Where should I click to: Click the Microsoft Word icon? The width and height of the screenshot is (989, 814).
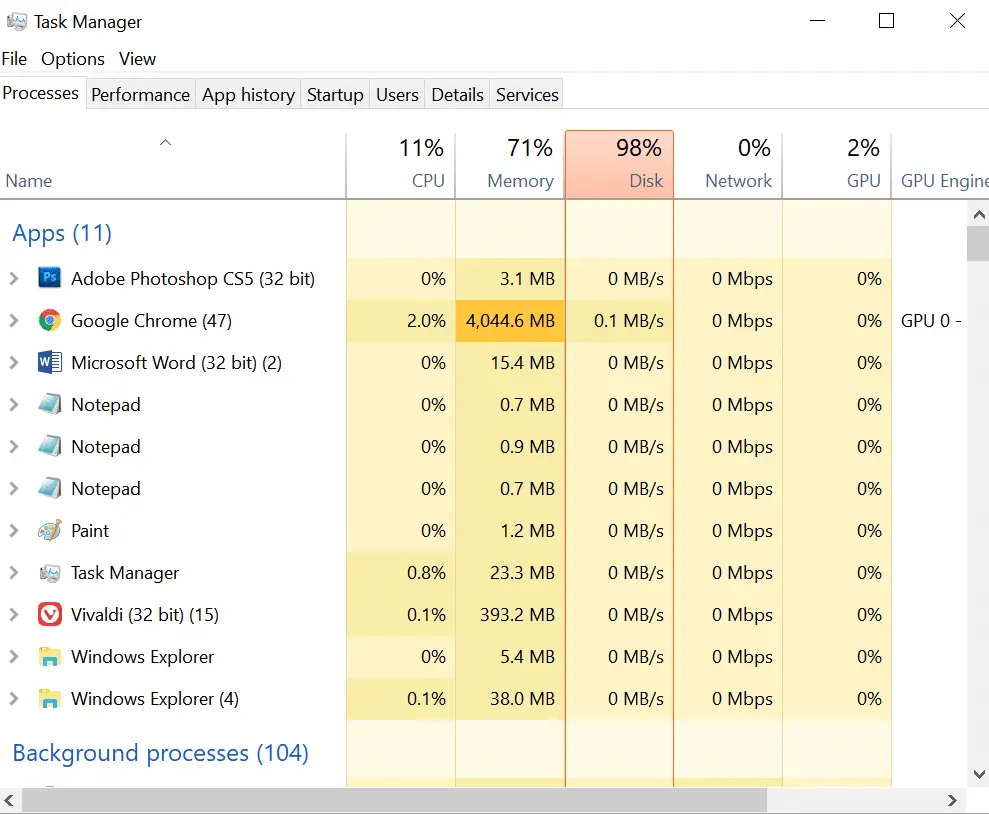click(50, 363)
